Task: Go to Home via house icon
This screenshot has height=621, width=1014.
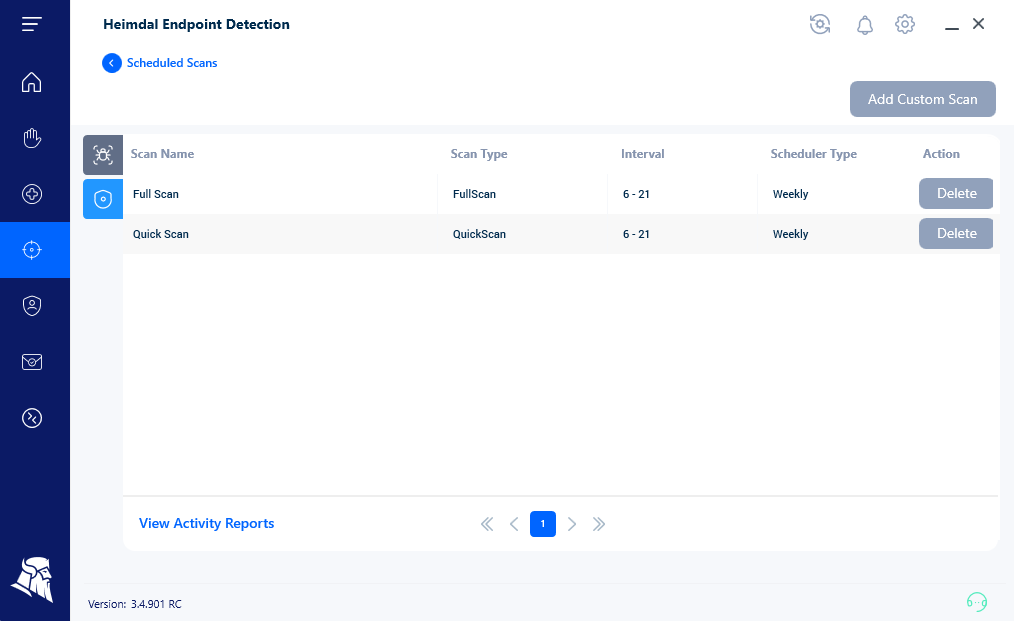Action: [x=31, y=82]
